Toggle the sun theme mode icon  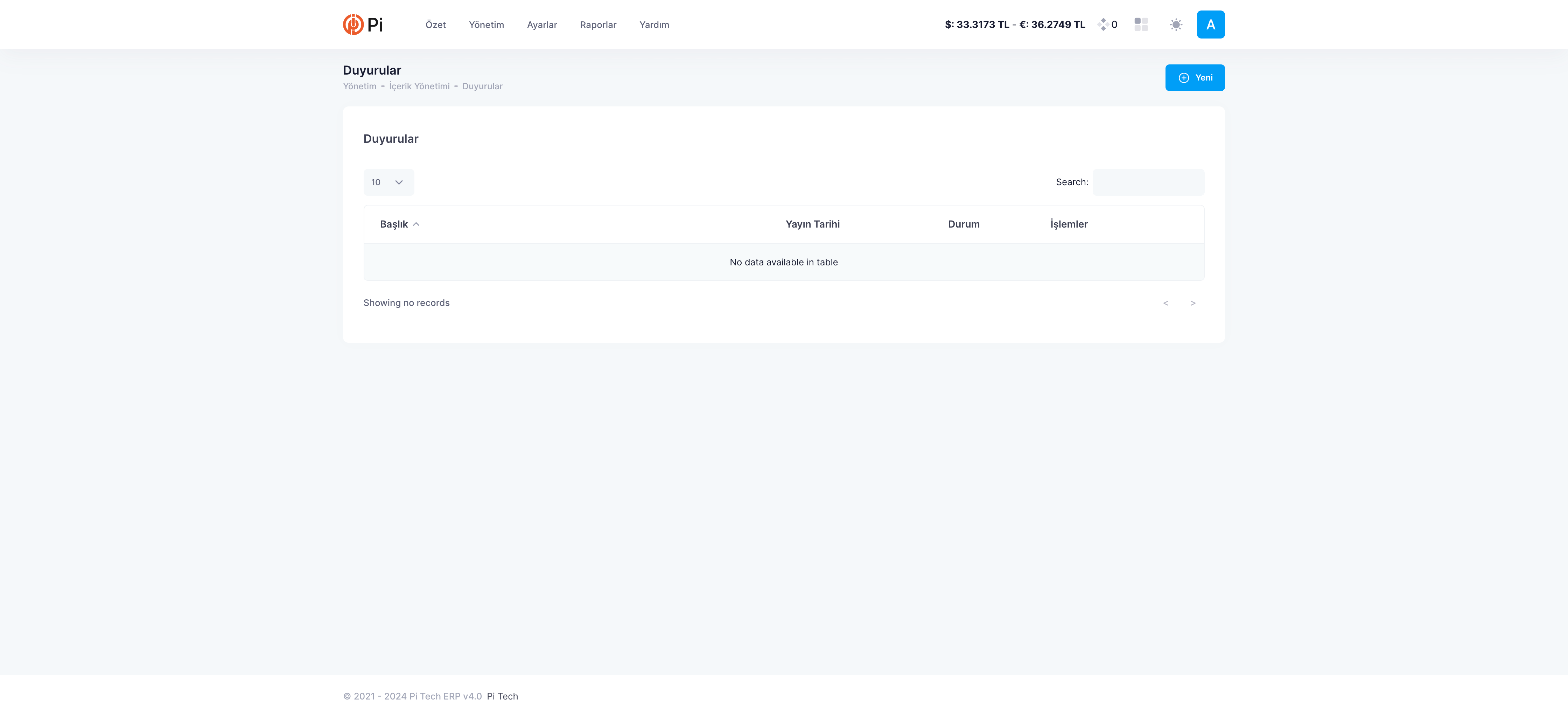tap(1175, 25)
